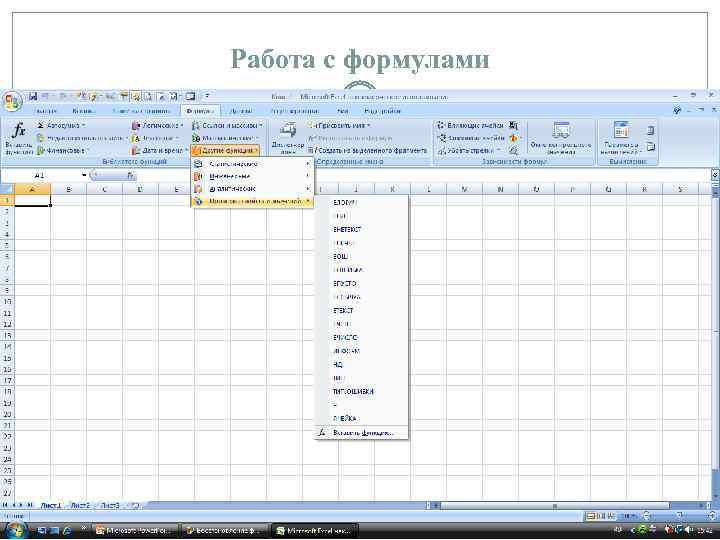Click the Зависимые ячейки trace dependents button
This screenshot has width=720, height=540.
pyautogui.click(x=471, y=138)
